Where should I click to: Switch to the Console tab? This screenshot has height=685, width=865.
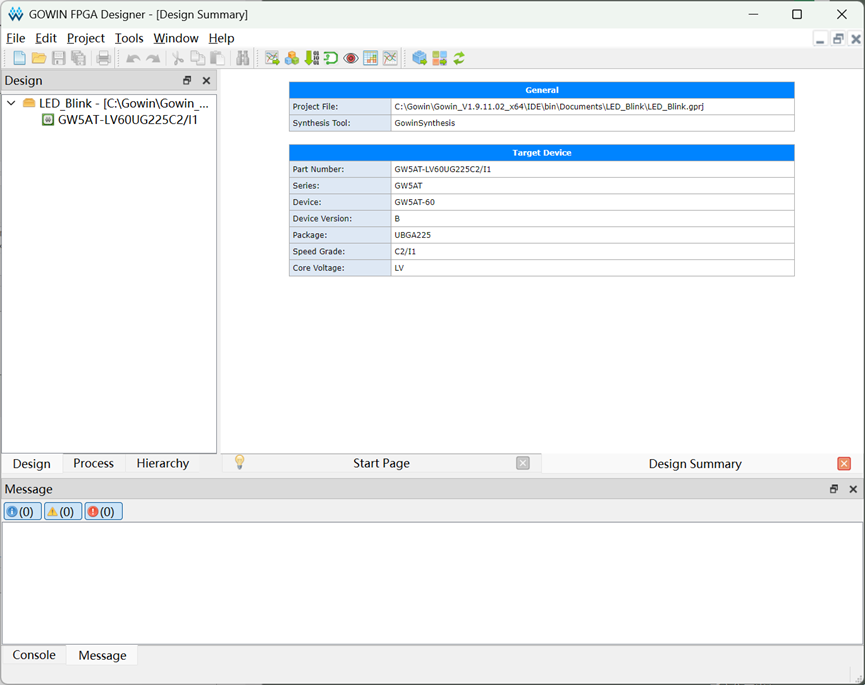coord(34,655)
